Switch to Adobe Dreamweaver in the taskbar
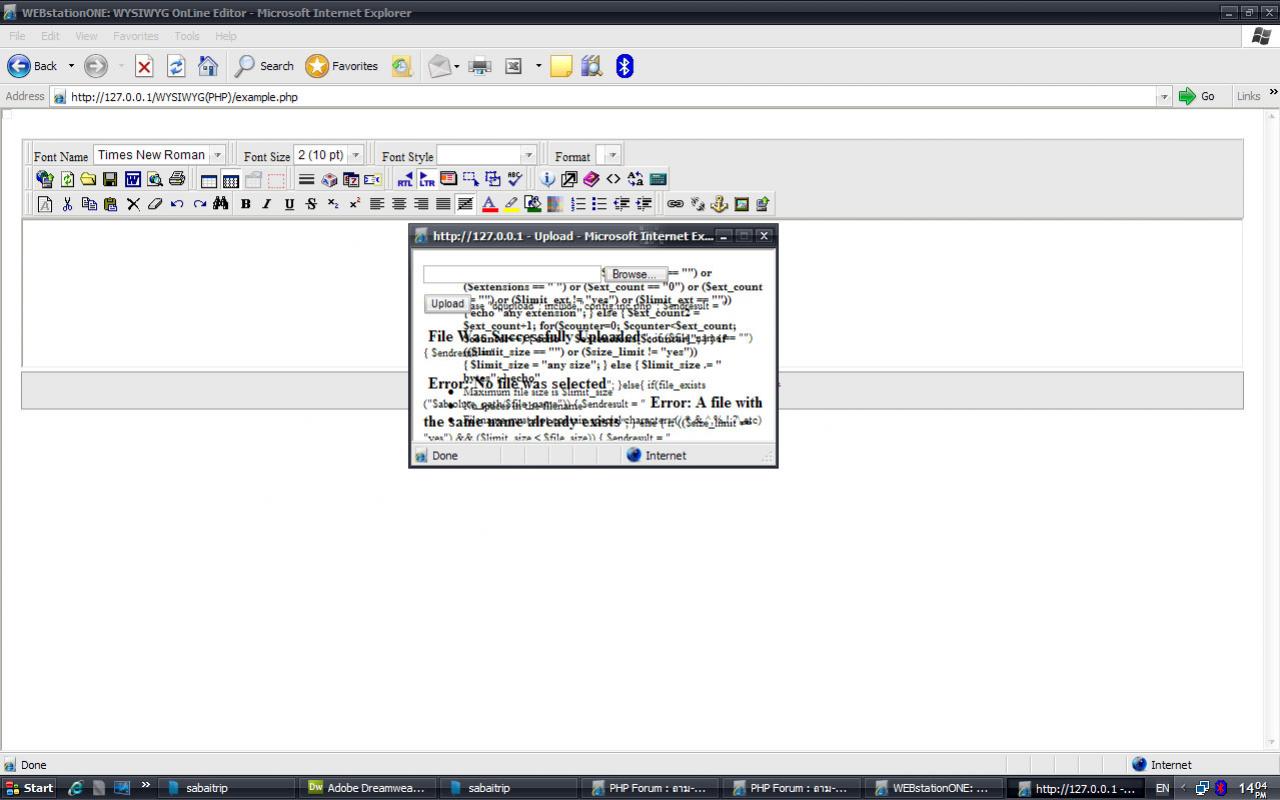This screenshot has height=800, width=1280. 367,788
